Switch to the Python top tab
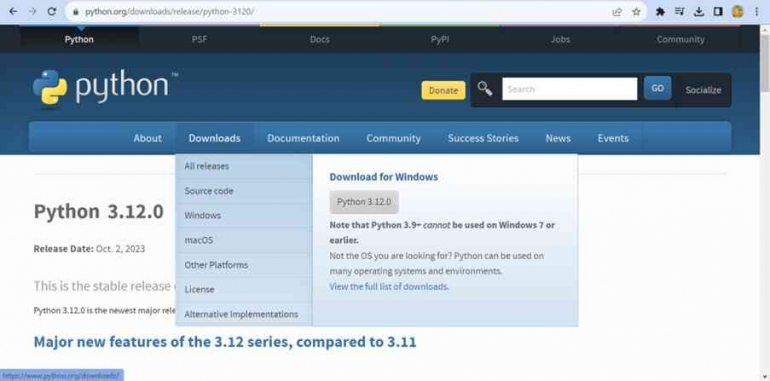 click(79, 39)
